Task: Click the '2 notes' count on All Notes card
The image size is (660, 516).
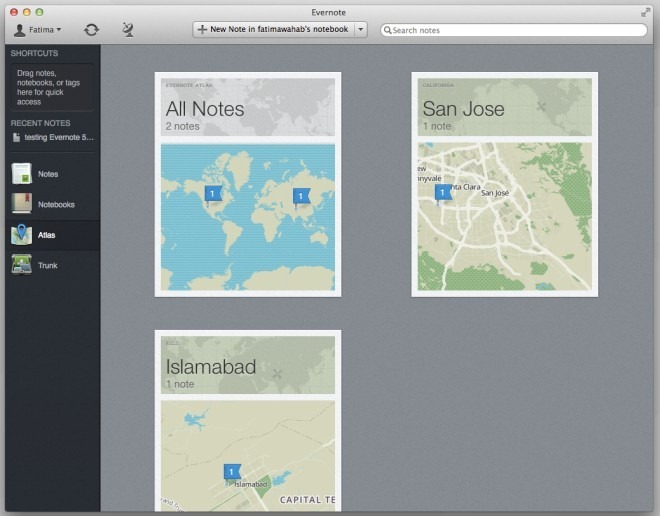Action: tap(182, 126)
